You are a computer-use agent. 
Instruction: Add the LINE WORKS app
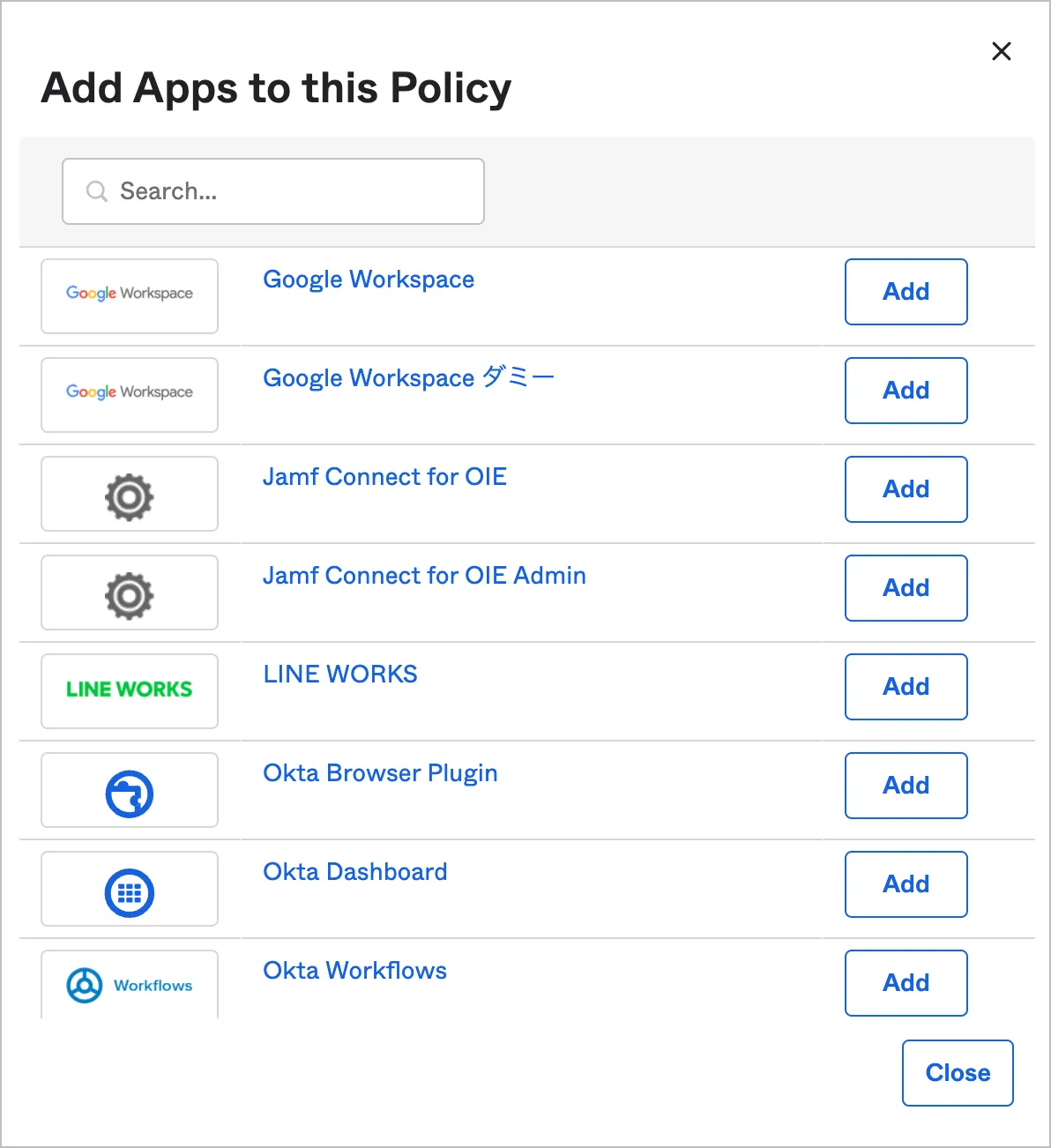tap(906, 687)
